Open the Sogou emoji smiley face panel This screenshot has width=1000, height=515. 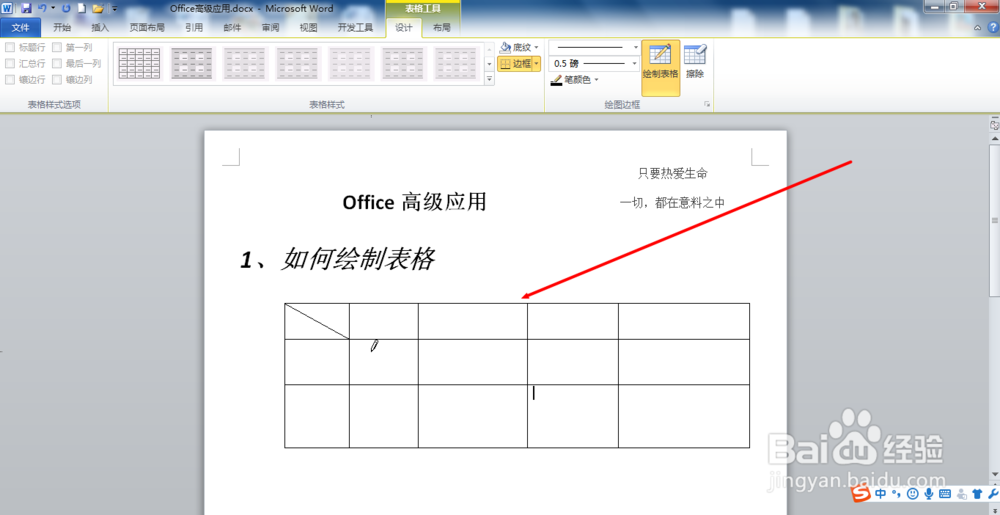913,494
